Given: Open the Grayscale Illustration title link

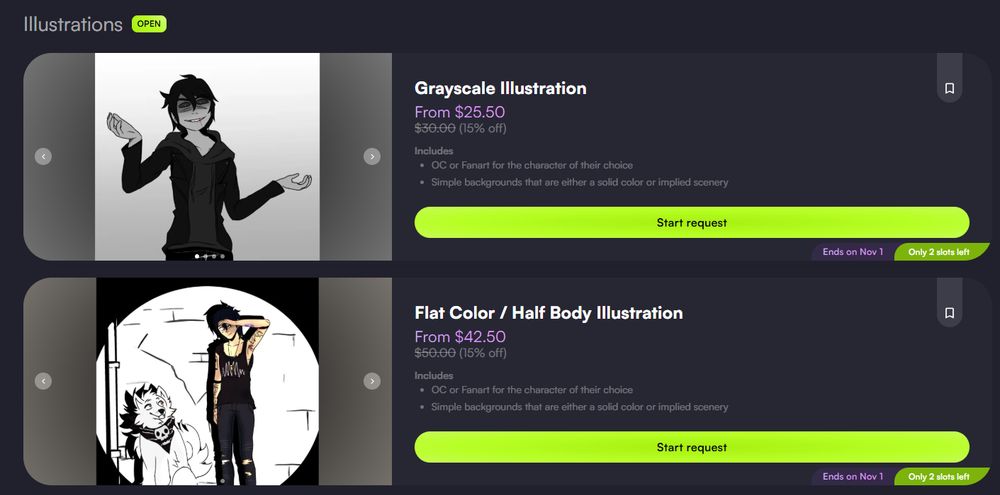Looking at the screenshot, I should point(501,88).
